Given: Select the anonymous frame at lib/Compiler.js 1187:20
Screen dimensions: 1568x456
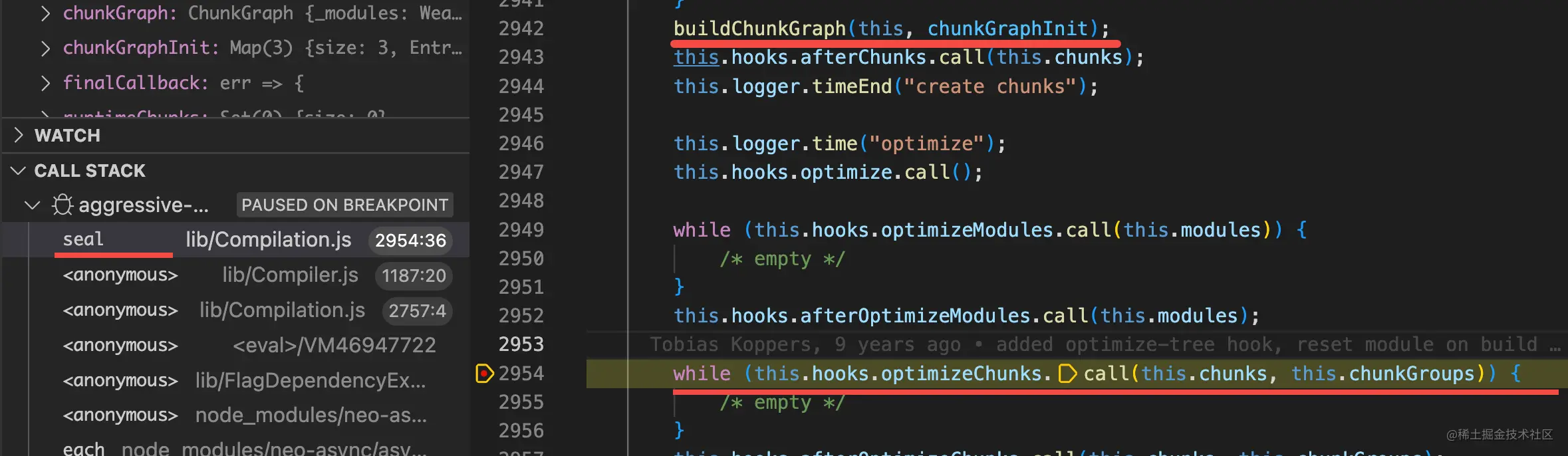Looking at the screenshot, I should point(236,275).
